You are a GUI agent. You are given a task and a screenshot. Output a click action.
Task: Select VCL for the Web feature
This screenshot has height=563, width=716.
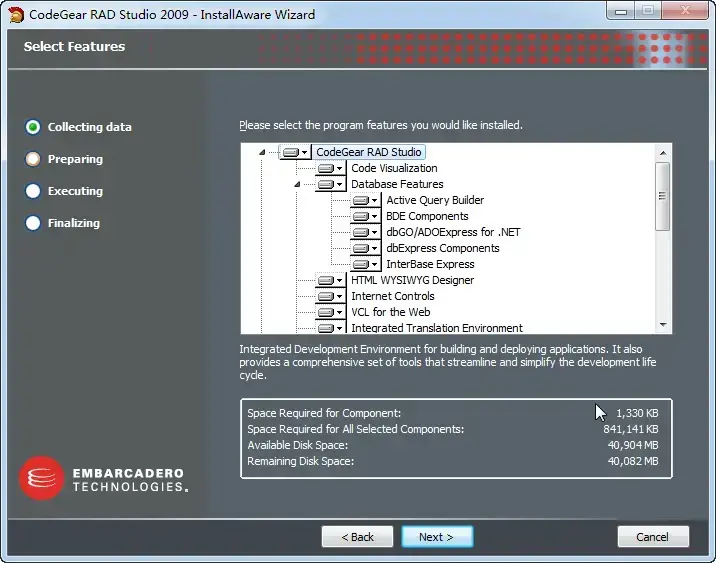390,312
